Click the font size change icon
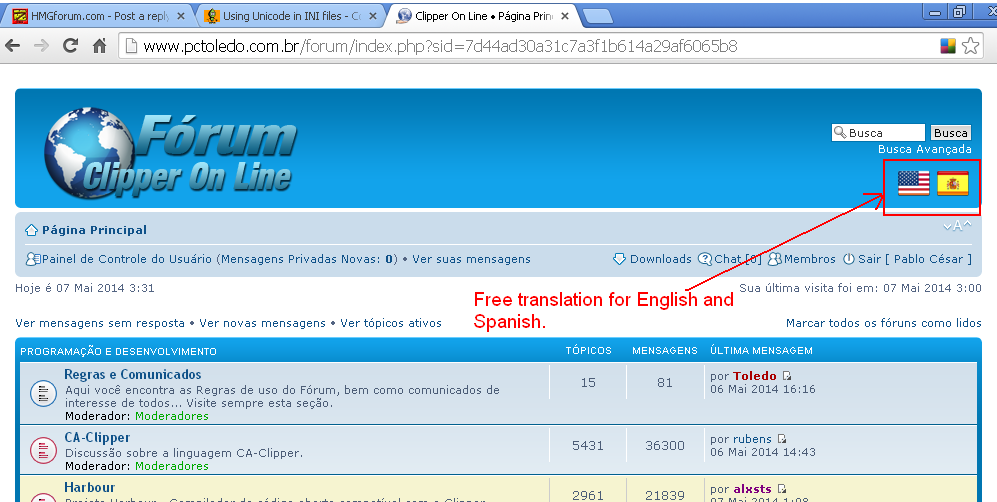 tap(957, 226)
